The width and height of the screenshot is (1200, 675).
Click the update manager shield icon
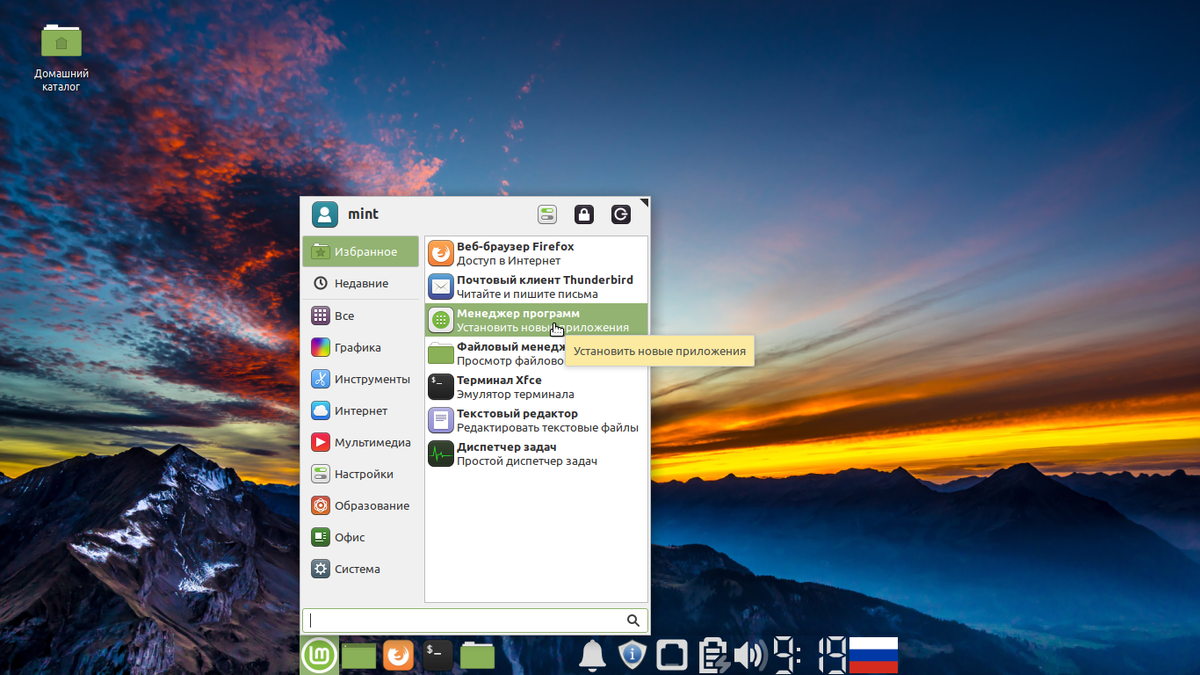[633, 655]
